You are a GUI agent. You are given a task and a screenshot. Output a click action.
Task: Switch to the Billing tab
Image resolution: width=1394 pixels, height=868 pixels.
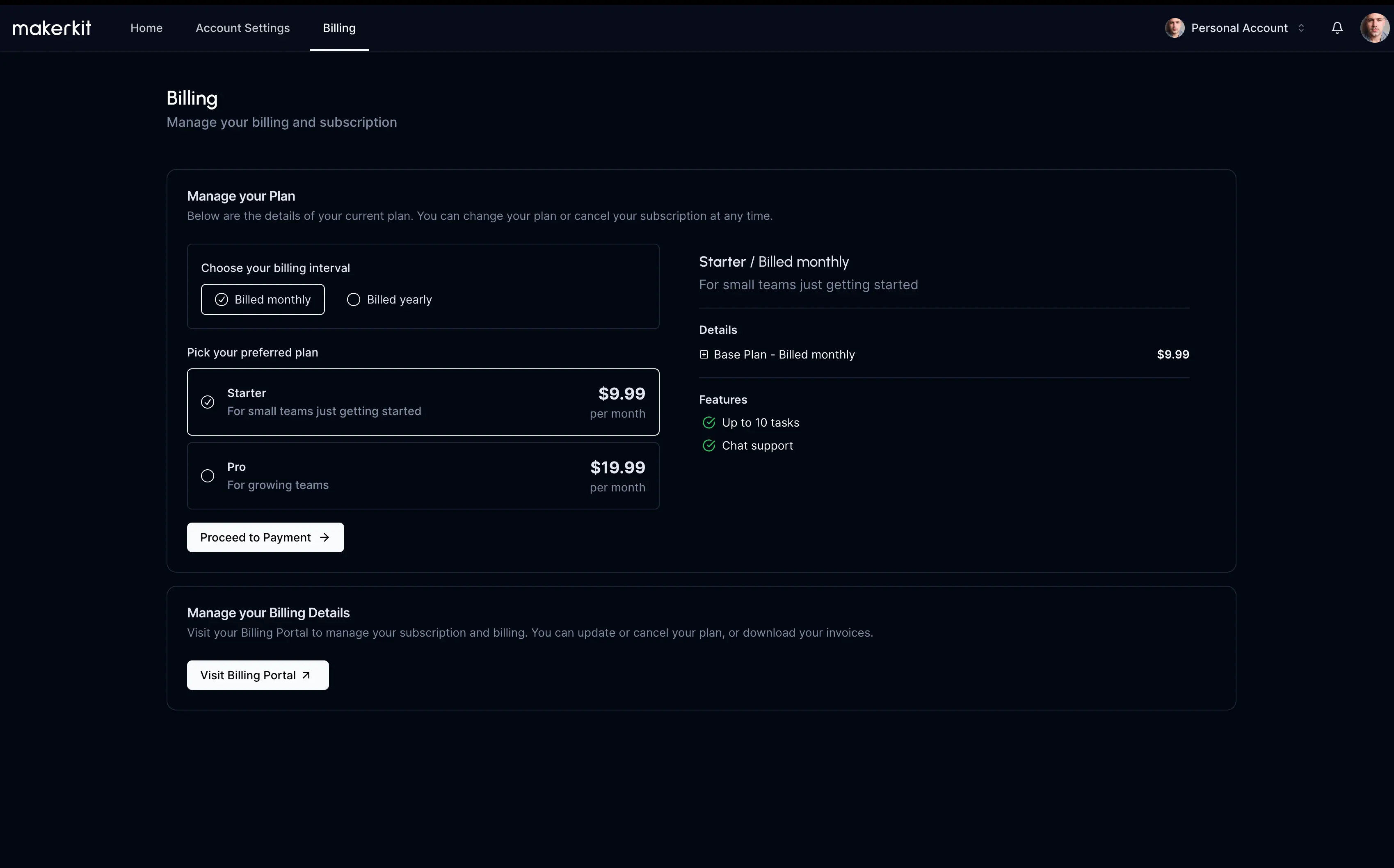click(339, 27)
